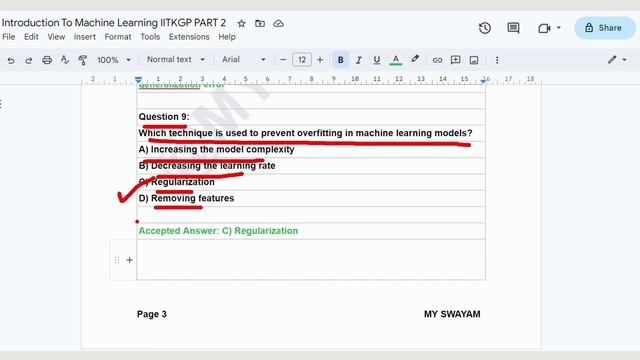Expand the video call dropdown arrow
The height and width of the screenshot is (360, 640).
[559, 28]
